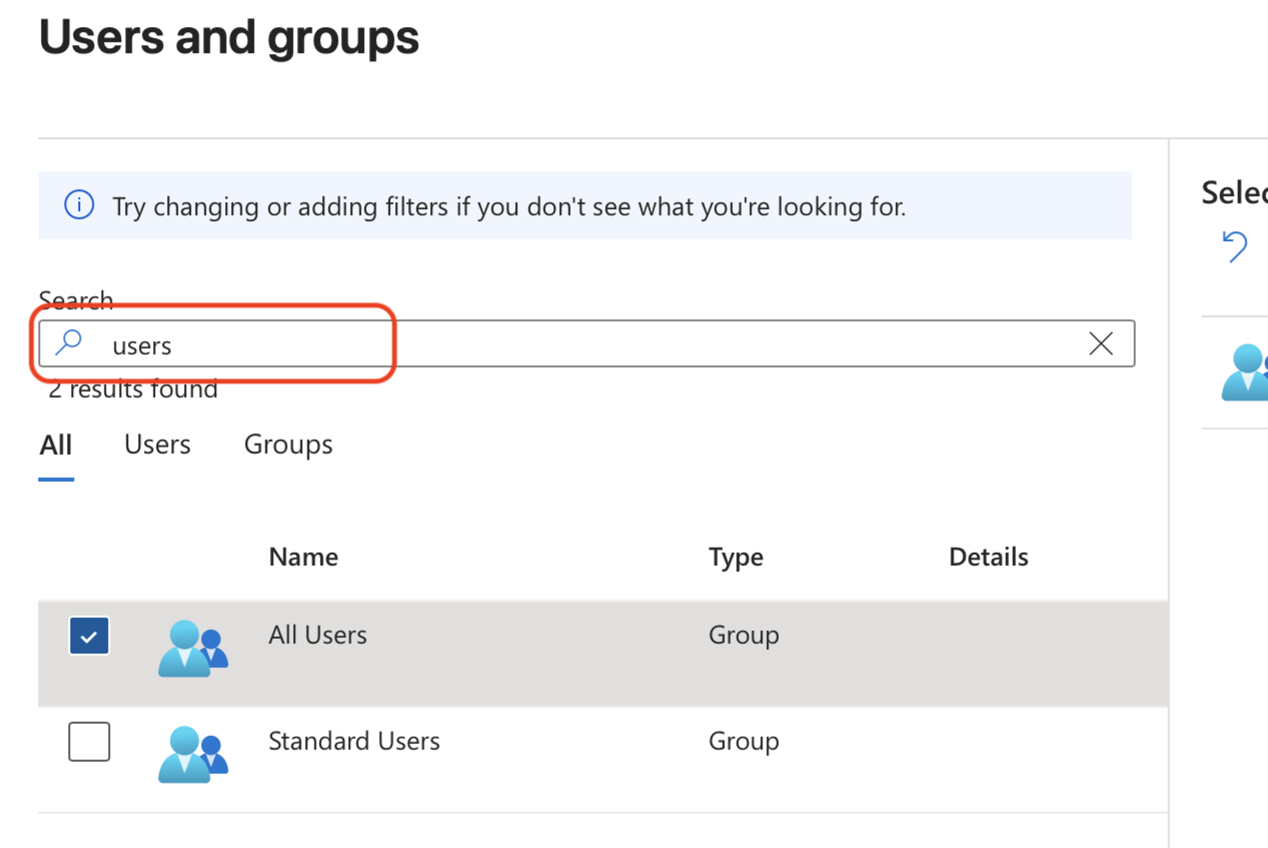Click the group icon in the Selected panel
The width and height of the screenshot is (1268, 848).
click(1246, 372)
